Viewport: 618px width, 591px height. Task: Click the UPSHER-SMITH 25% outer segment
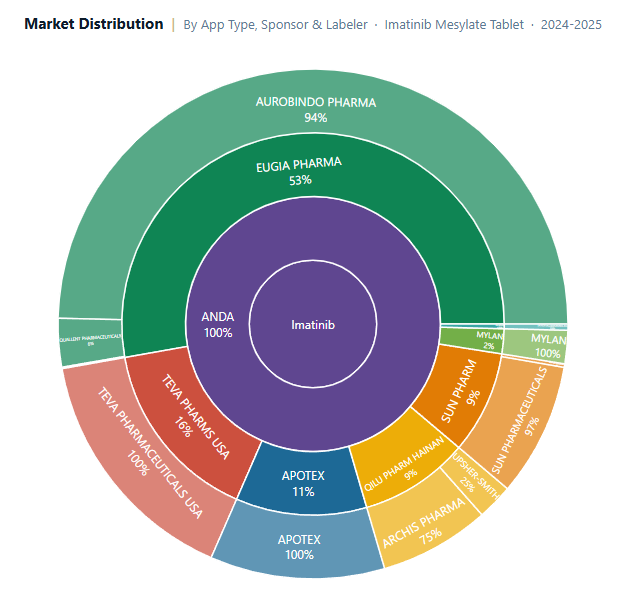pyautogui.click(x=473, y=479)
